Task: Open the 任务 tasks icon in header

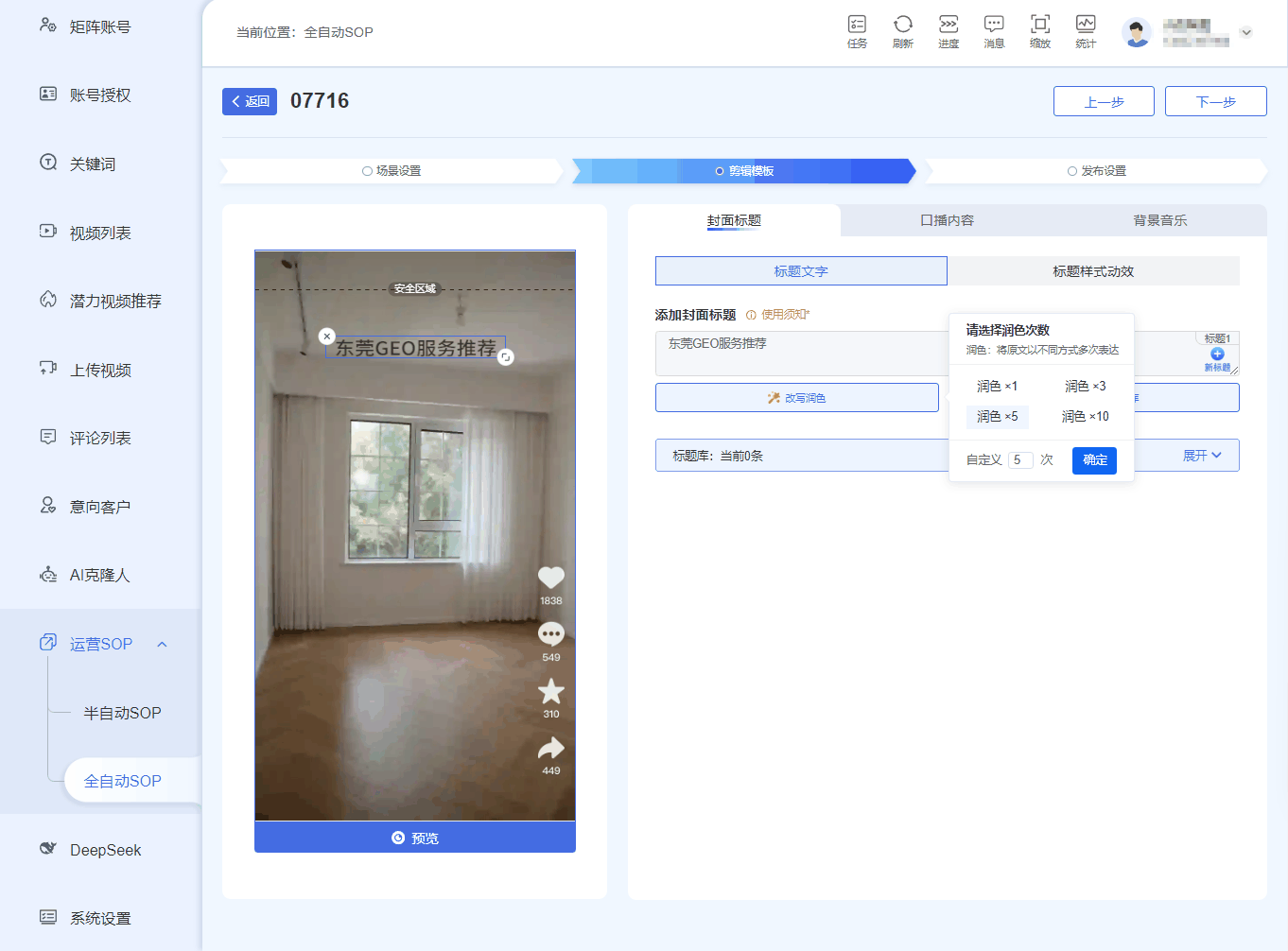Action: (x=857, y=31)
